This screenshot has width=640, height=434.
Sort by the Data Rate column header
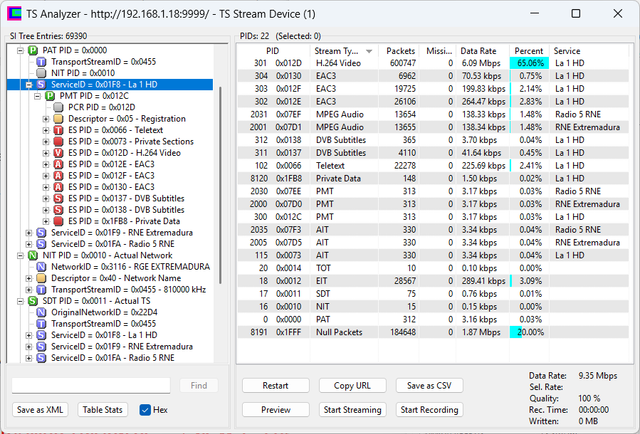[482, 51]
